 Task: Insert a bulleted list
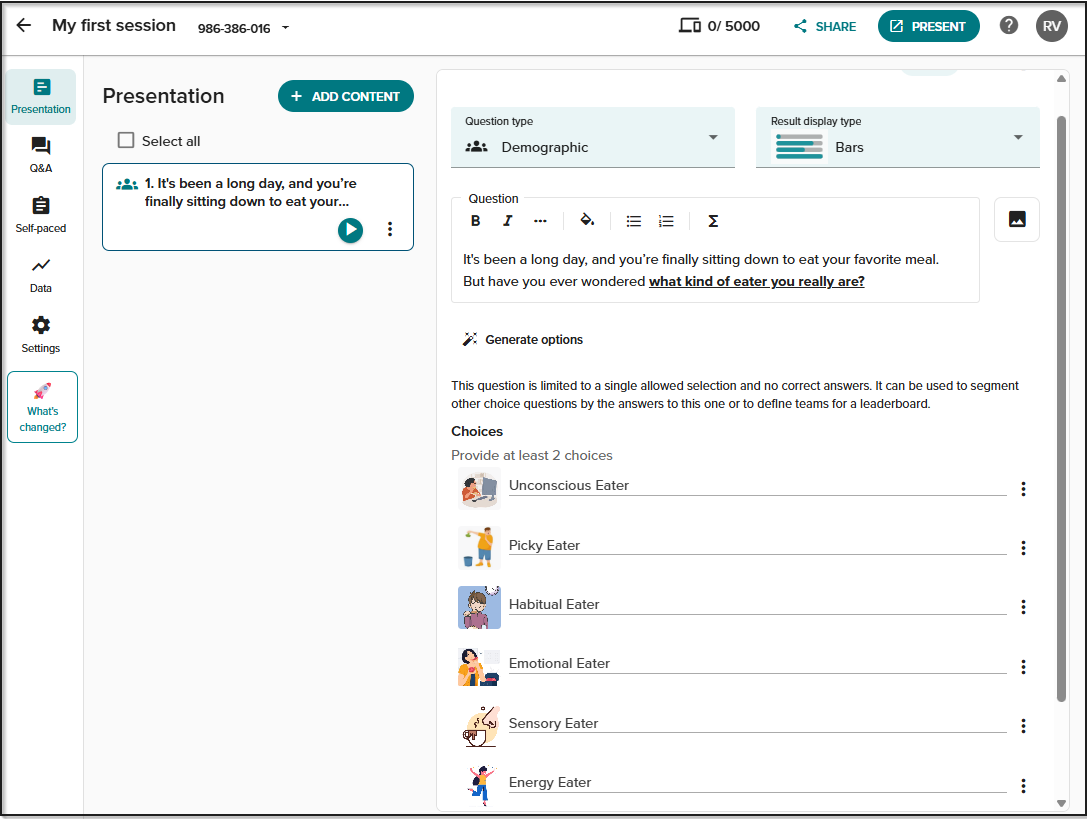click(x=634, y=221)
